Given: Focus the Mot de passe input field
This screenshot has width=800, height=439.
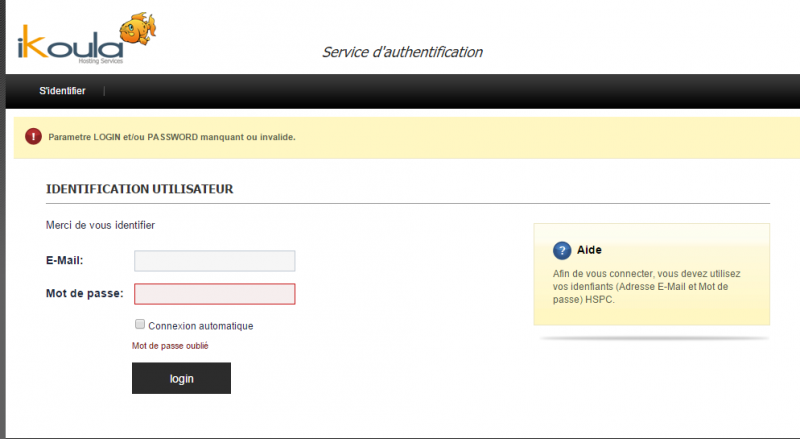Looking at the screenshot, I should point(214,294).
